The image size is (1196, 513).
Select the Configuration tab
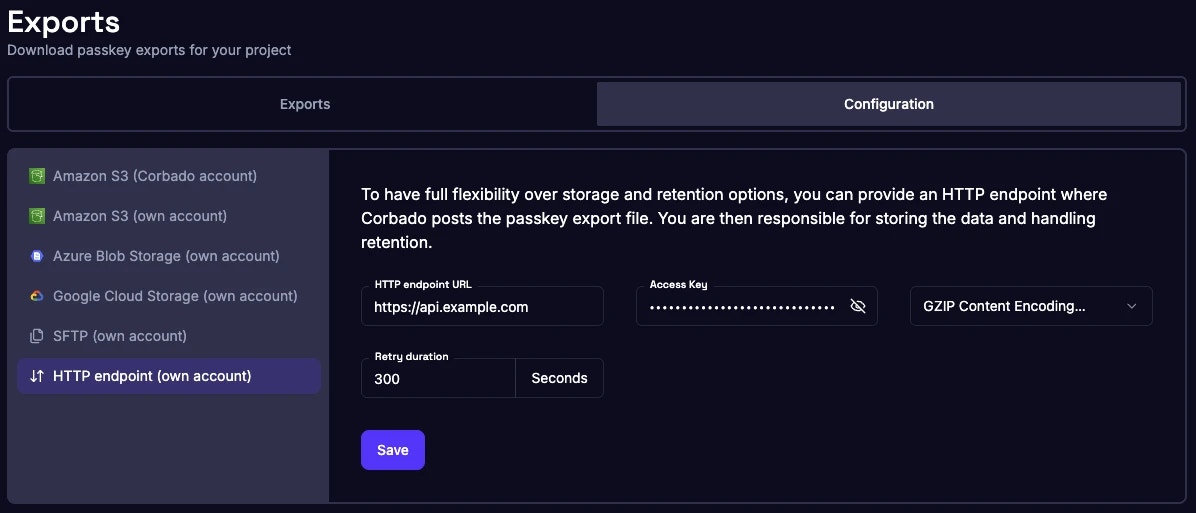[888, 104]
